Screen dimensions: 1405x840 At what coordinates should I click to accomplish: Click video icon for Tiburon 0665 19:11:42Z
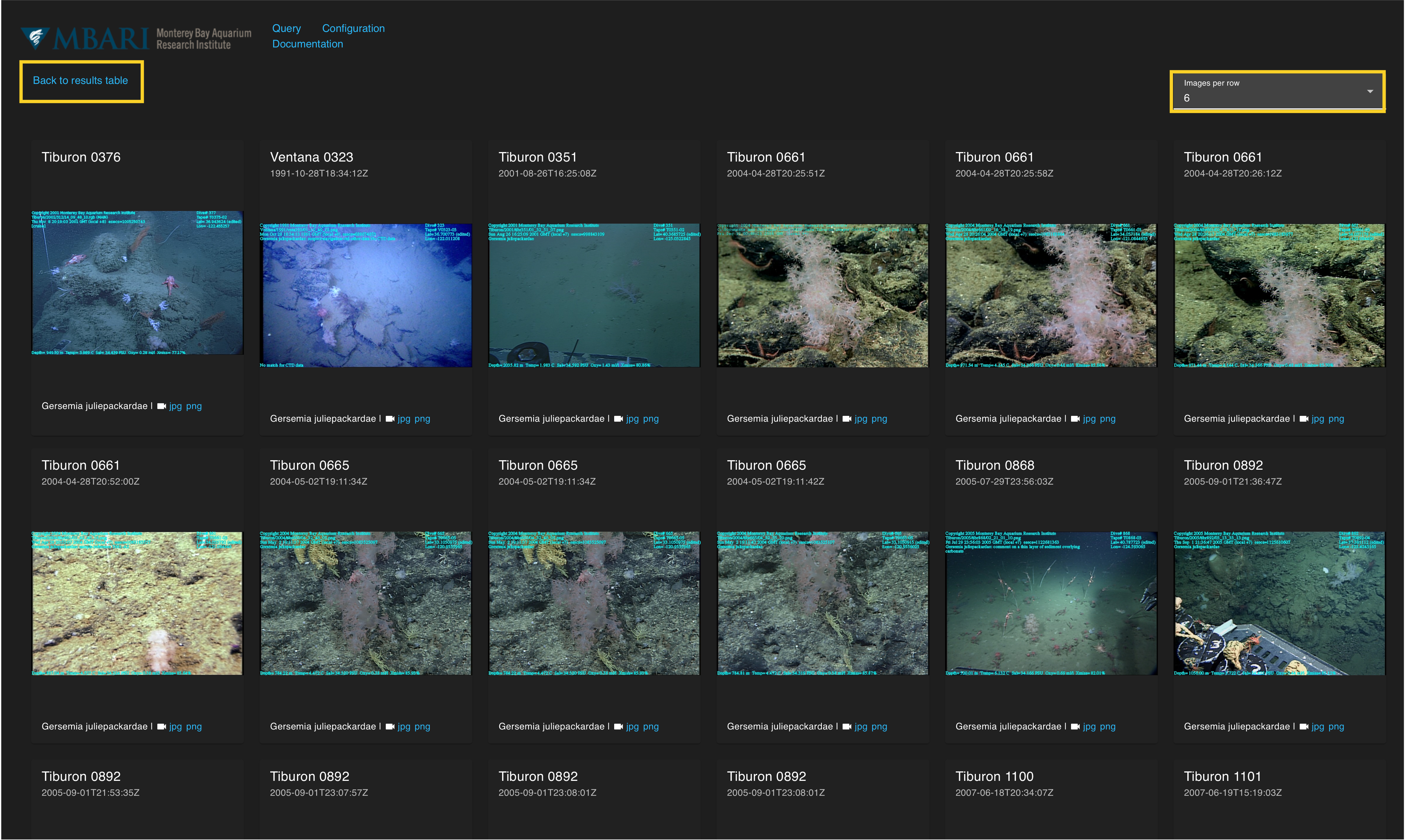(847, 726)
